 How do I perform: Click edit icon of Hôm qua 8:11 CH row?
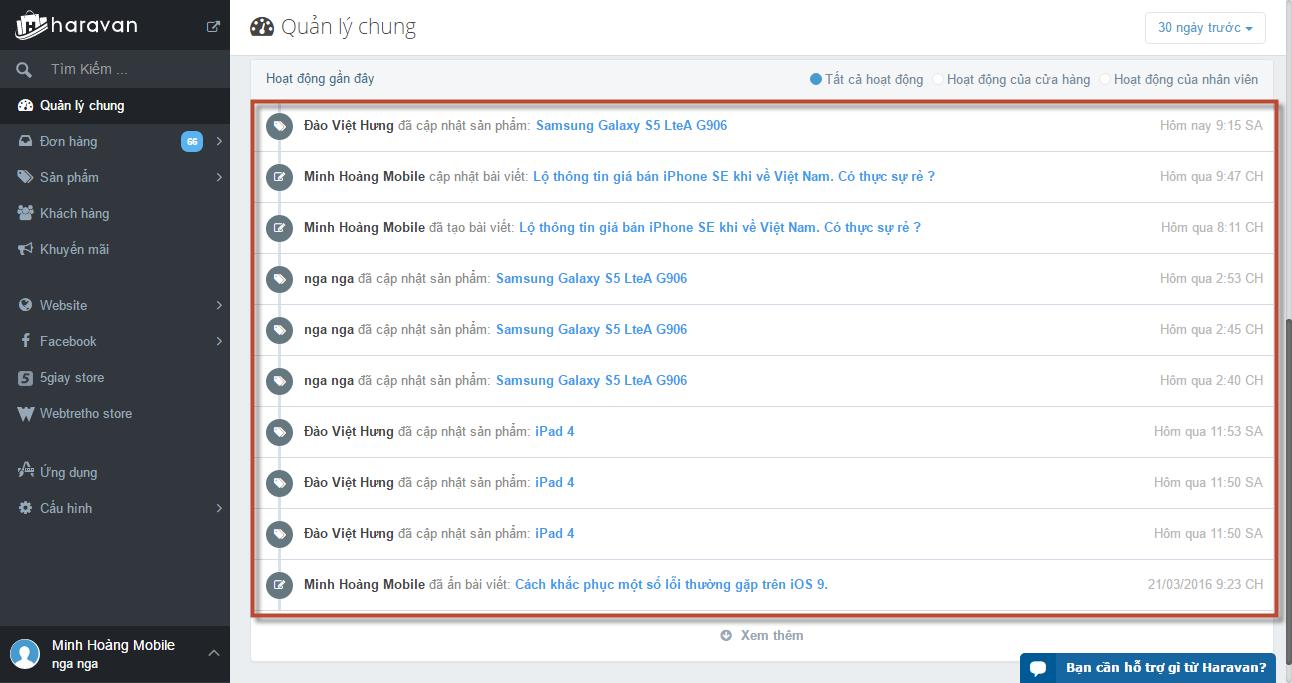click(x=280, y=228)
